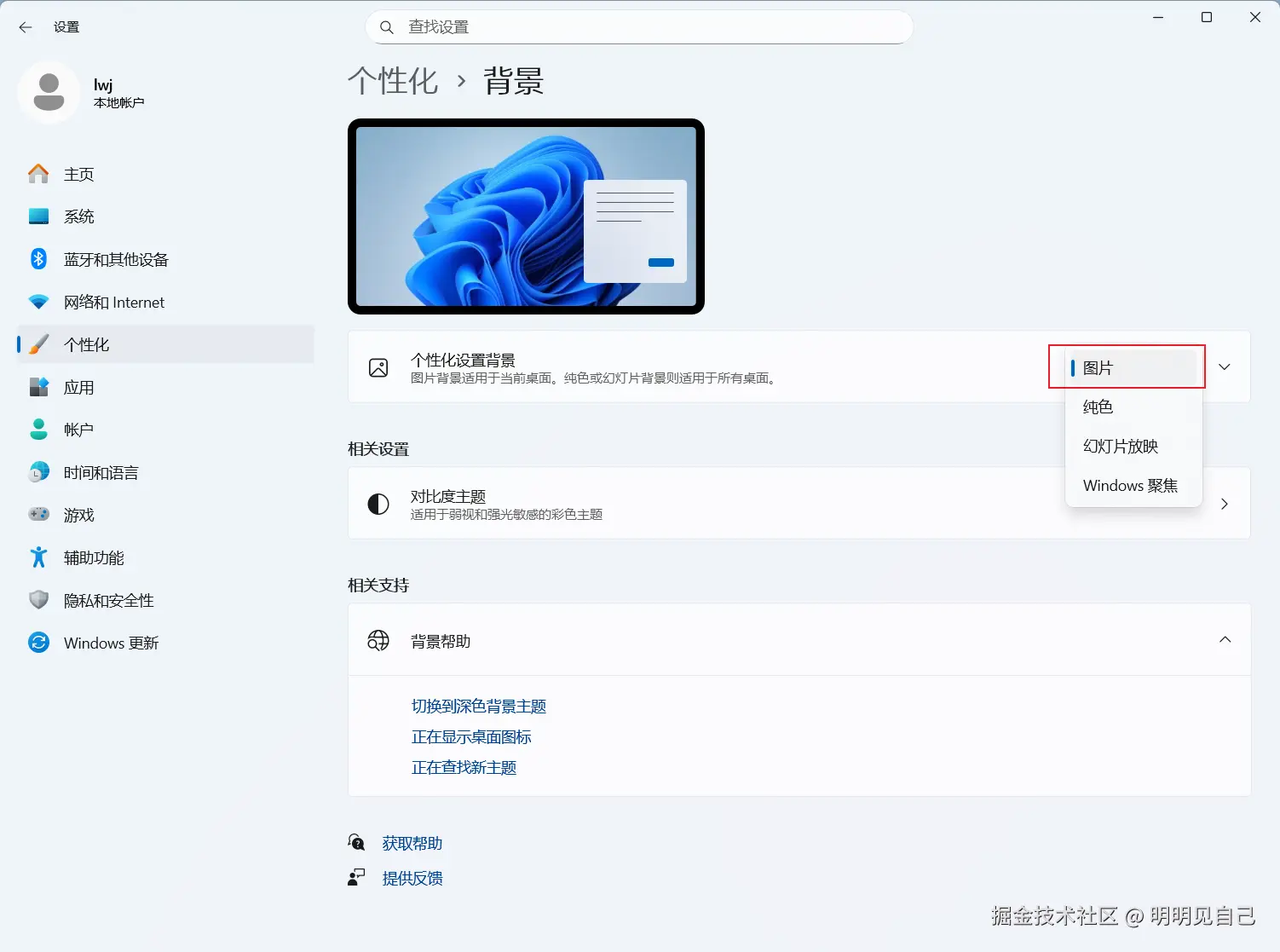1280x952 pixels.
Task: Expand the 个性化设置背景 card chevron
Action: 1225,367
